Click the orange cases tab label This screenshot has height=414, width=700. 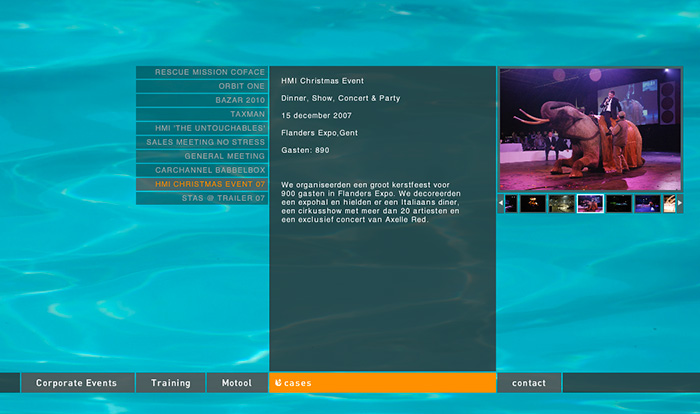point(297,383)
